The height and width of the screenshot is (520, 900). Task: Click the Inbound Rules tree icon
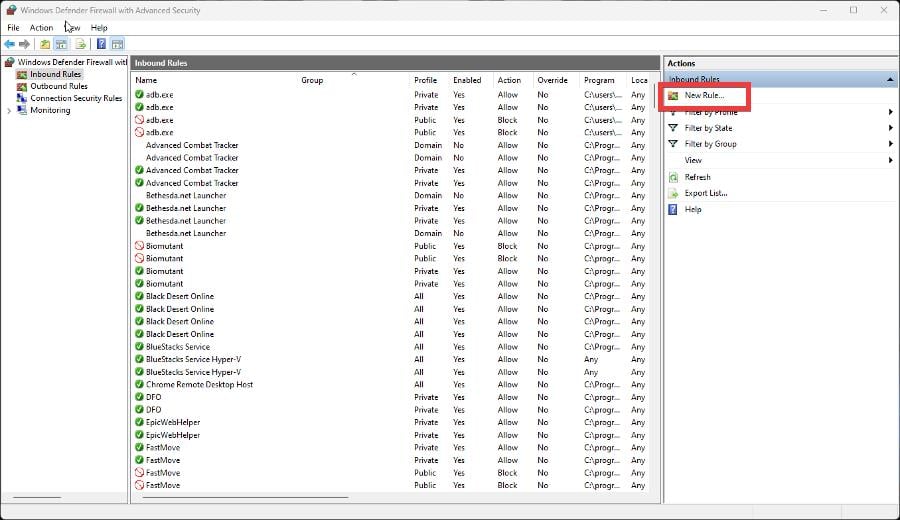[22, 75]
